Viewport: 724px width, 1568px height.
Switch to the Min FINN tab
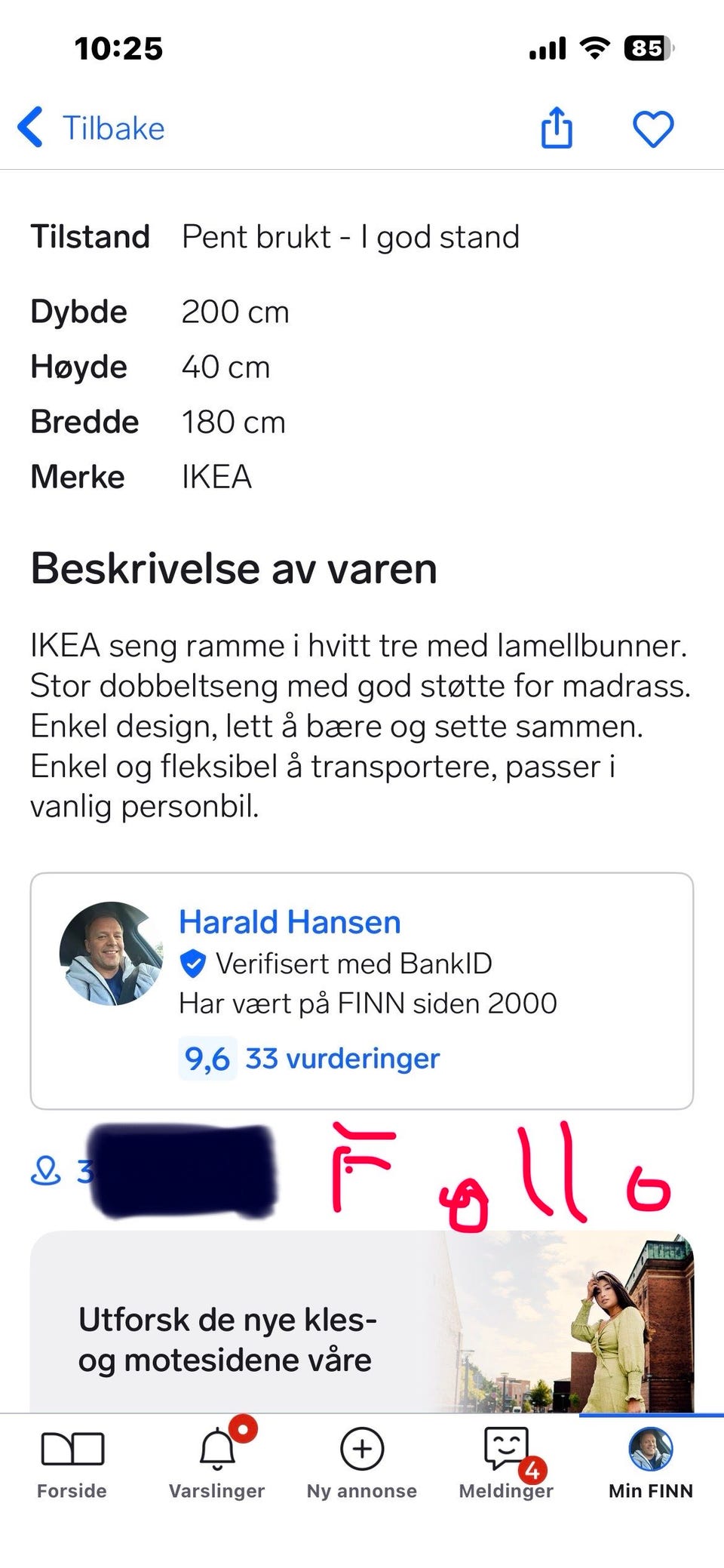click(x=651, y=1465)
